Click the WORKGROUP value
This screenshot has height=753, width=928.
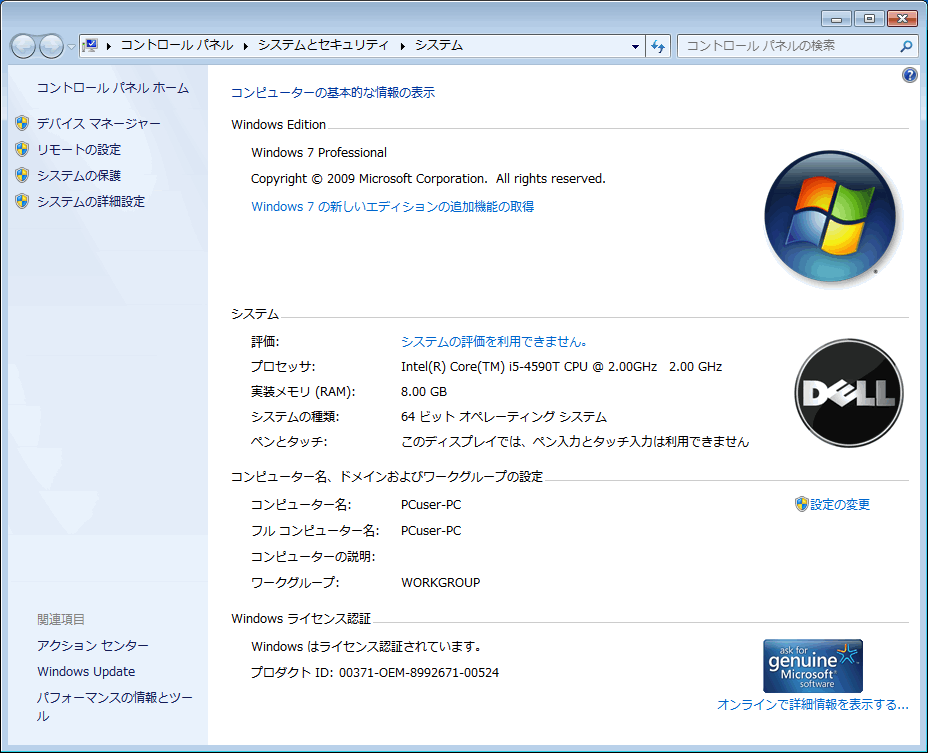click(441, 583)
